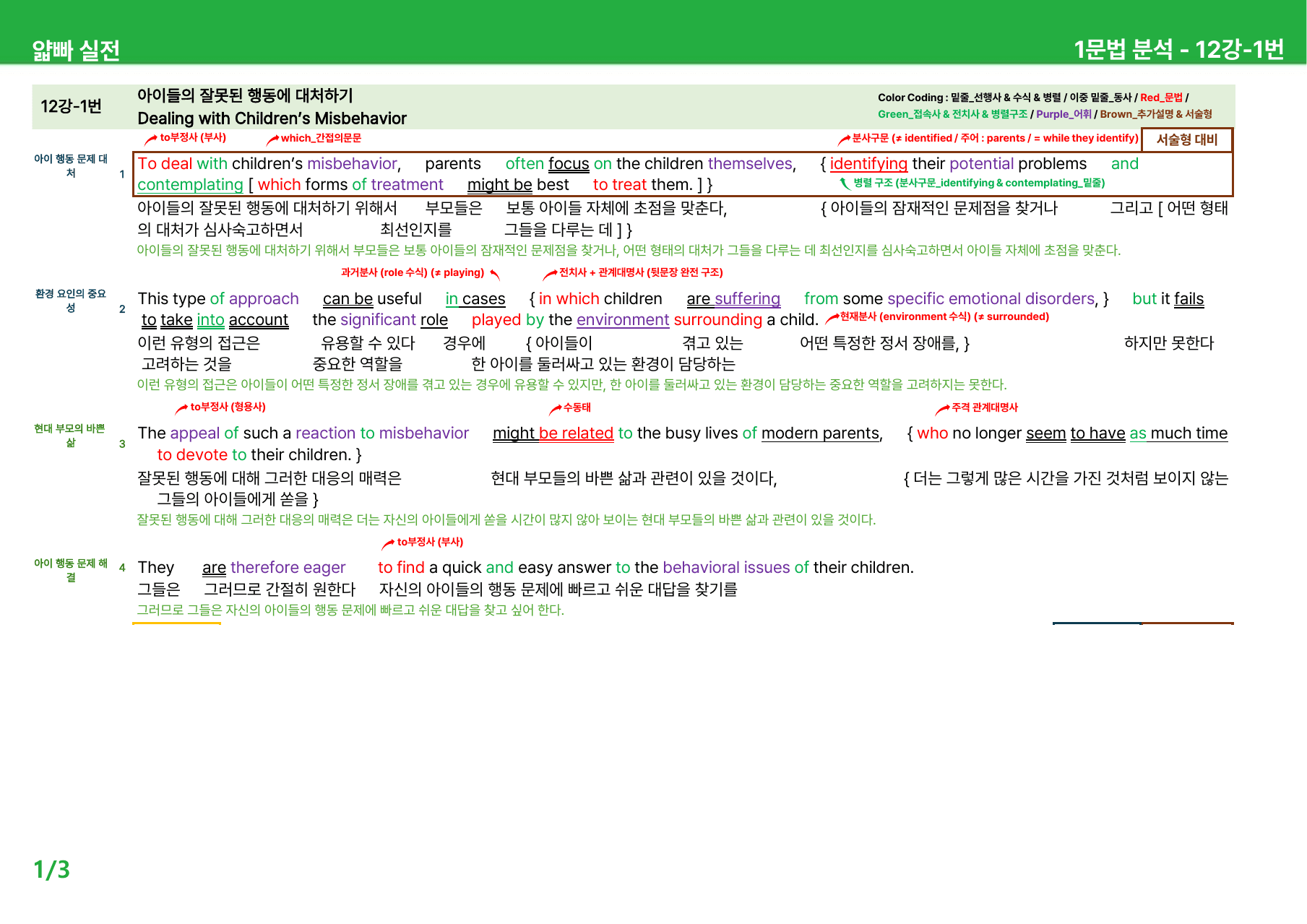The image size is (1307, 924).
Task: Click the underlined word 'fails'
Action: 1189,299
